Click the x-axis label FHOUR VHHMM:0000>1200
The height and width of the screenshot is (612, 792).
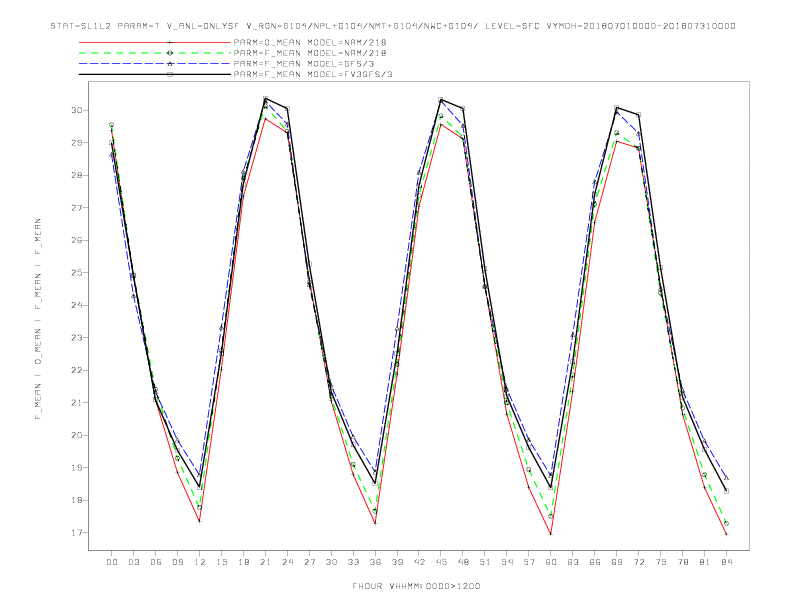point(416,586)
